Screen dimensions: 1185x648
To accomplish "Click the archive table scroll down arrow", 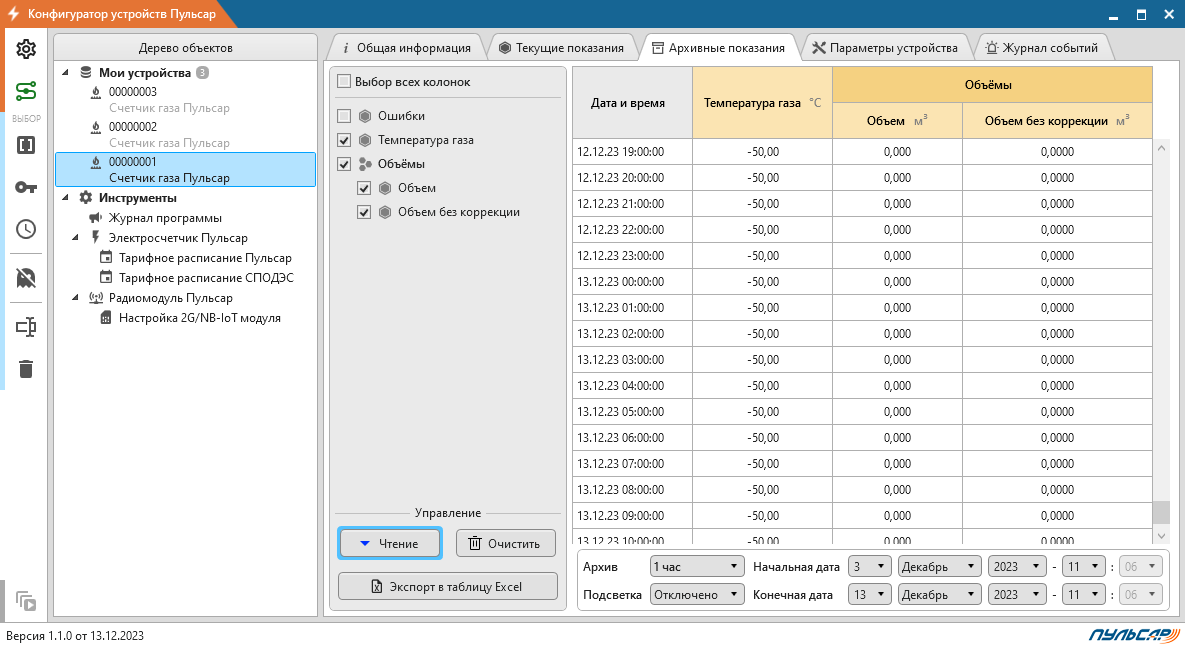I will [1162, 535].
